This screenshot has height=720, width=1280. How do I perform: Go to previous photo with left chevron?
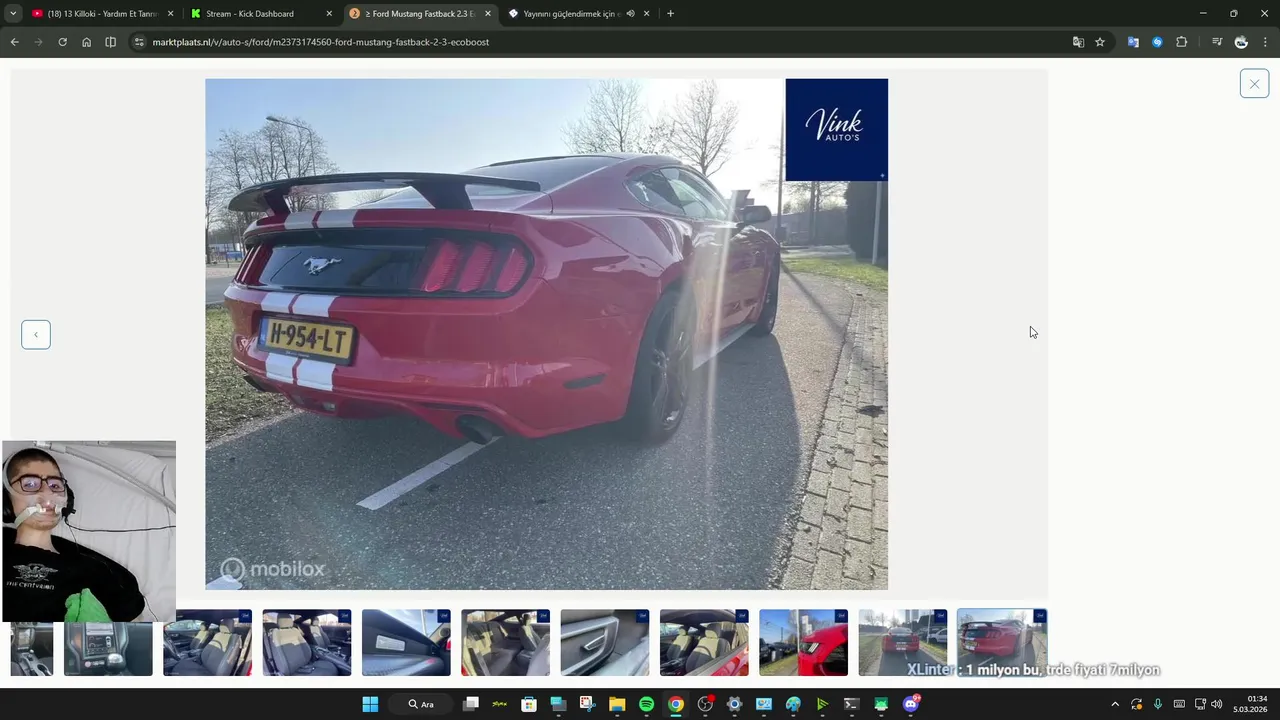[x=36, y=335]
